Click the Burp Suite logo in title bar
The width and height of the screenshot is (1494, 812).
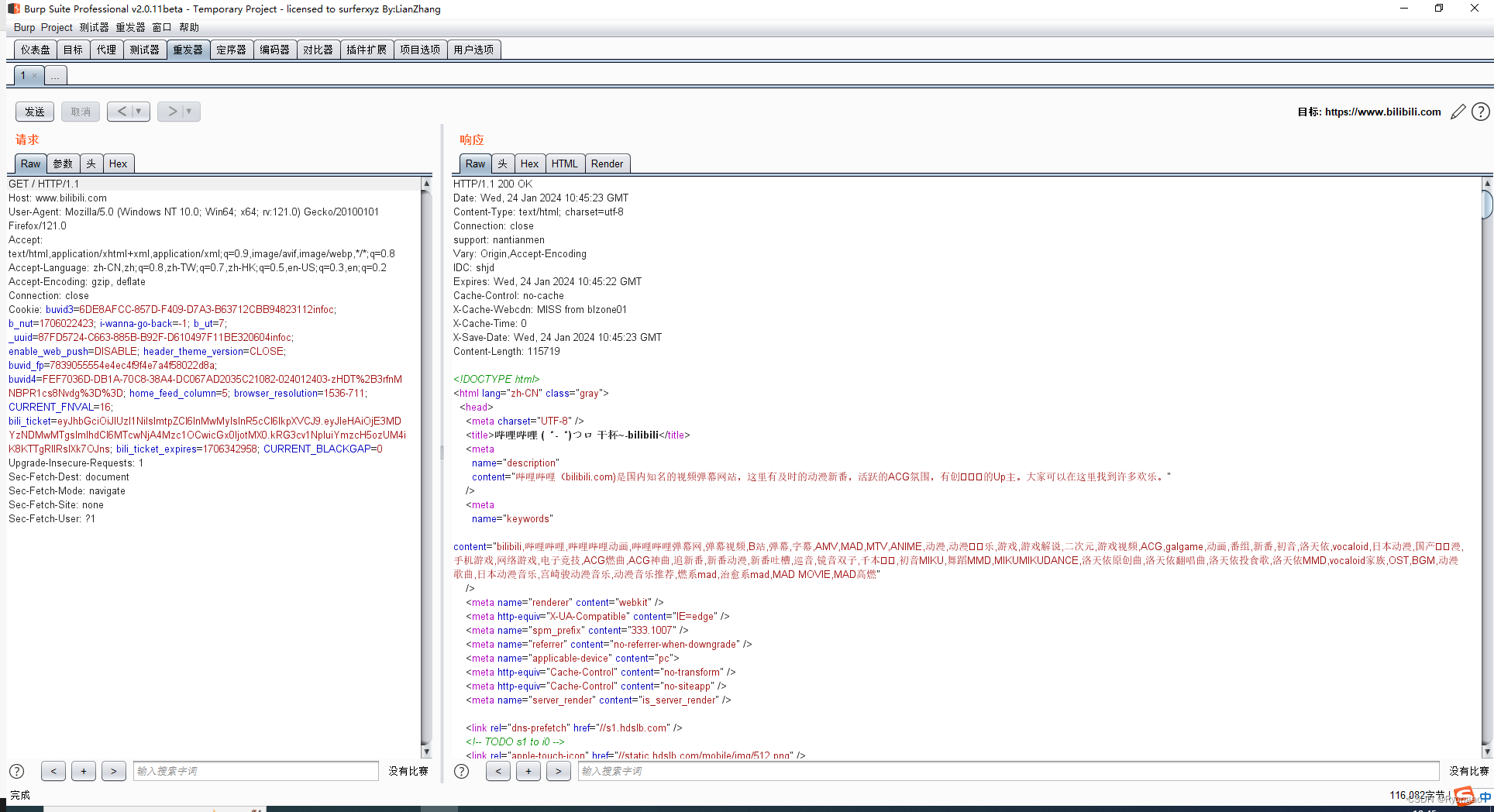pyautogui.click(x=14, y=9)
